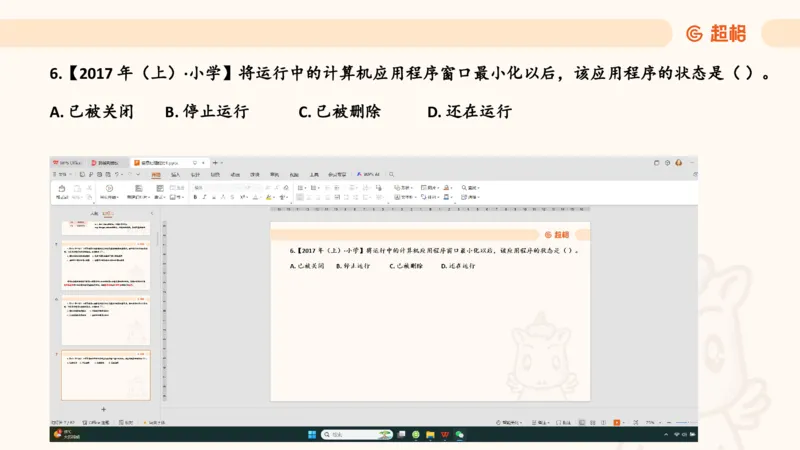The image size is (800, 450).
Task: Click the Save icon in quick access bar
Action: [x=82, y=174]
